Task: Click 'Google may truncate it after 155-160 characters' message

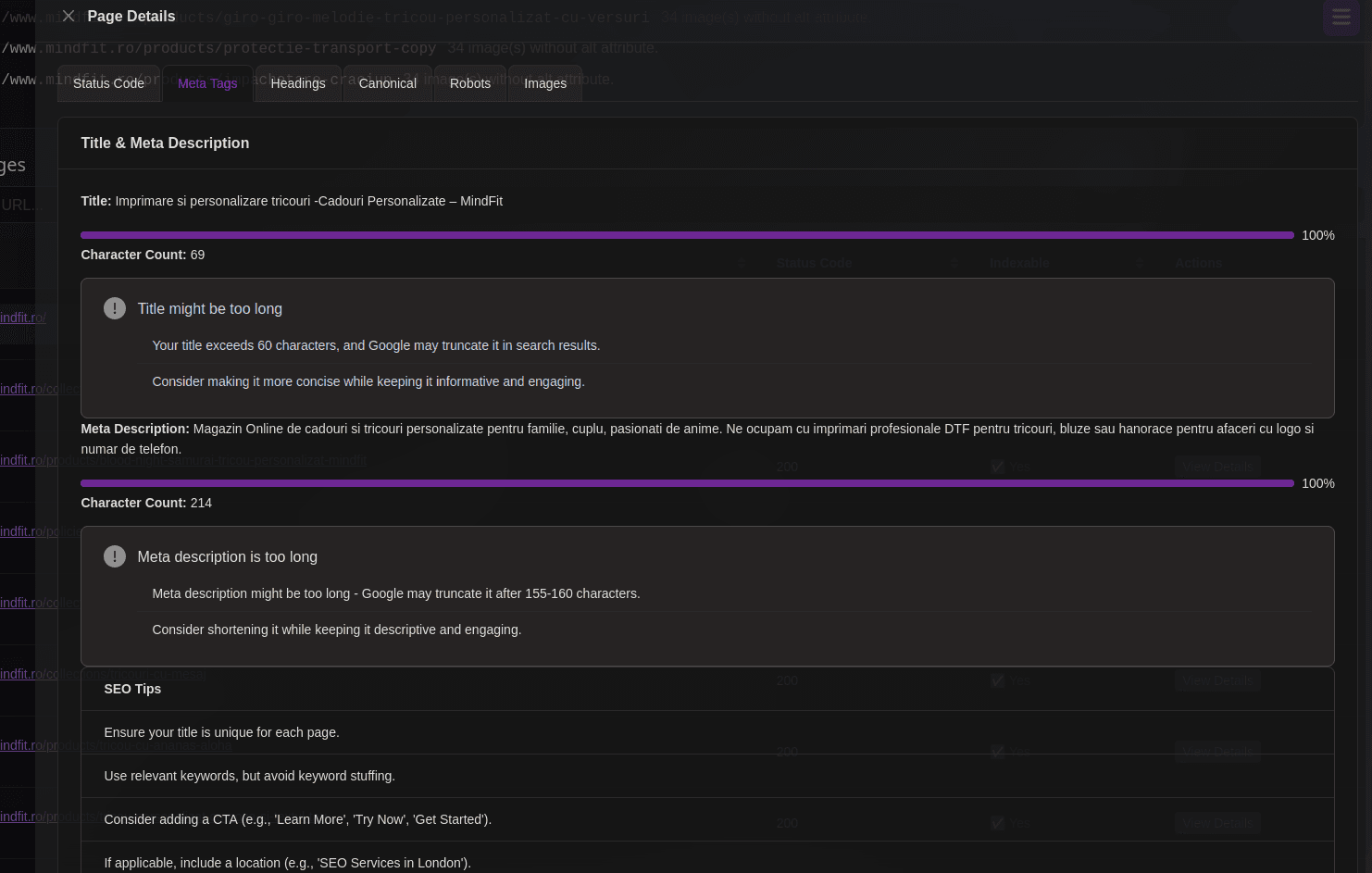Action: click(x=396, y=593)
